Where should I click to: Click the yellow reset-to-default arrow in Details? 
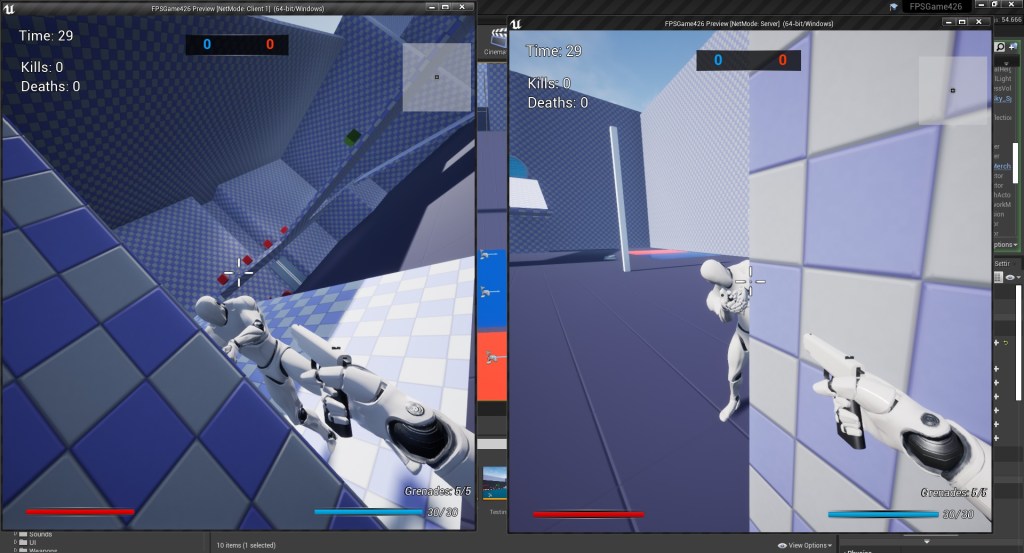tap(1005, 343)
